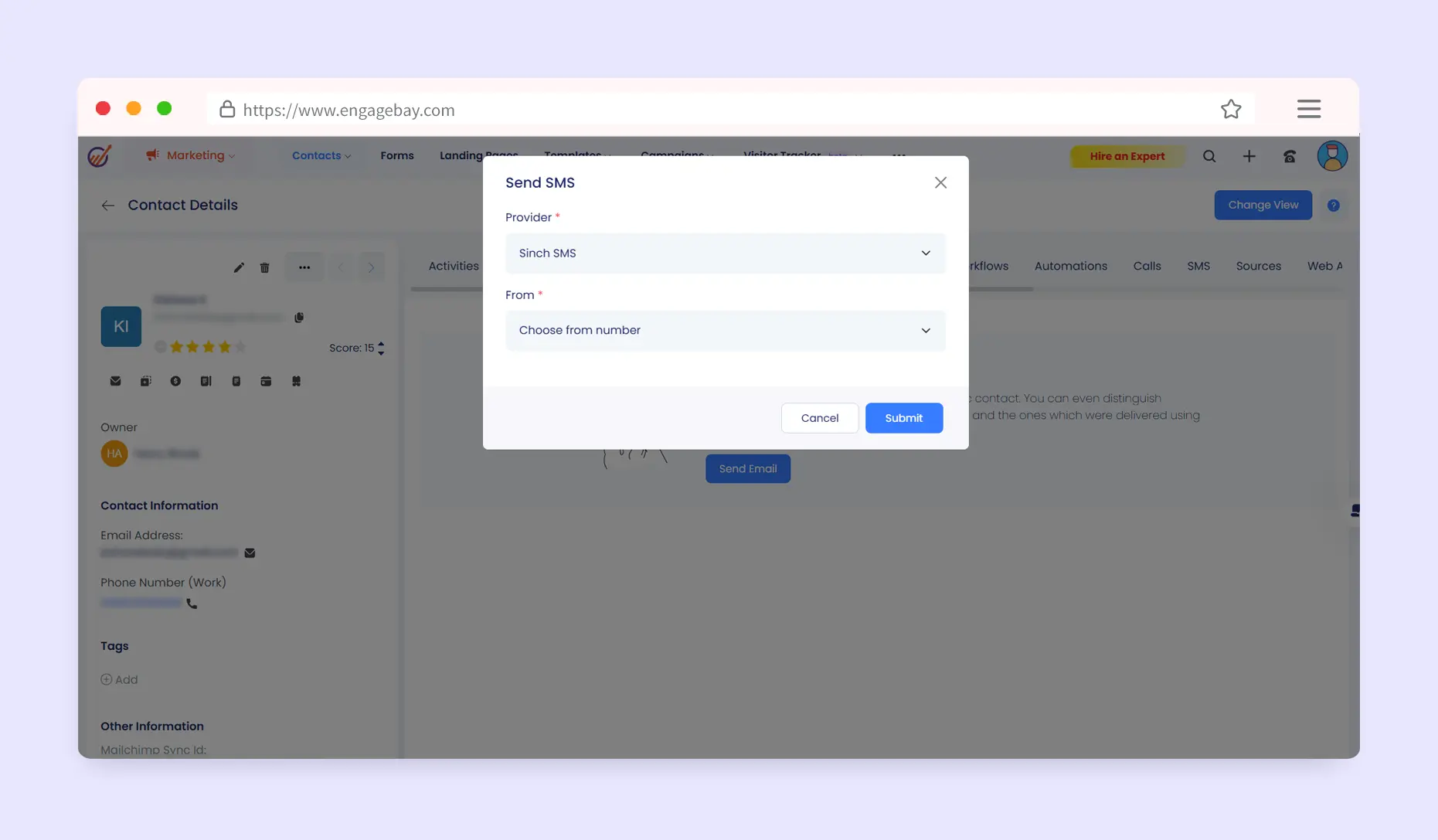Go back using the Contact Details arrow
The image size is (1438, 840).
108,206
